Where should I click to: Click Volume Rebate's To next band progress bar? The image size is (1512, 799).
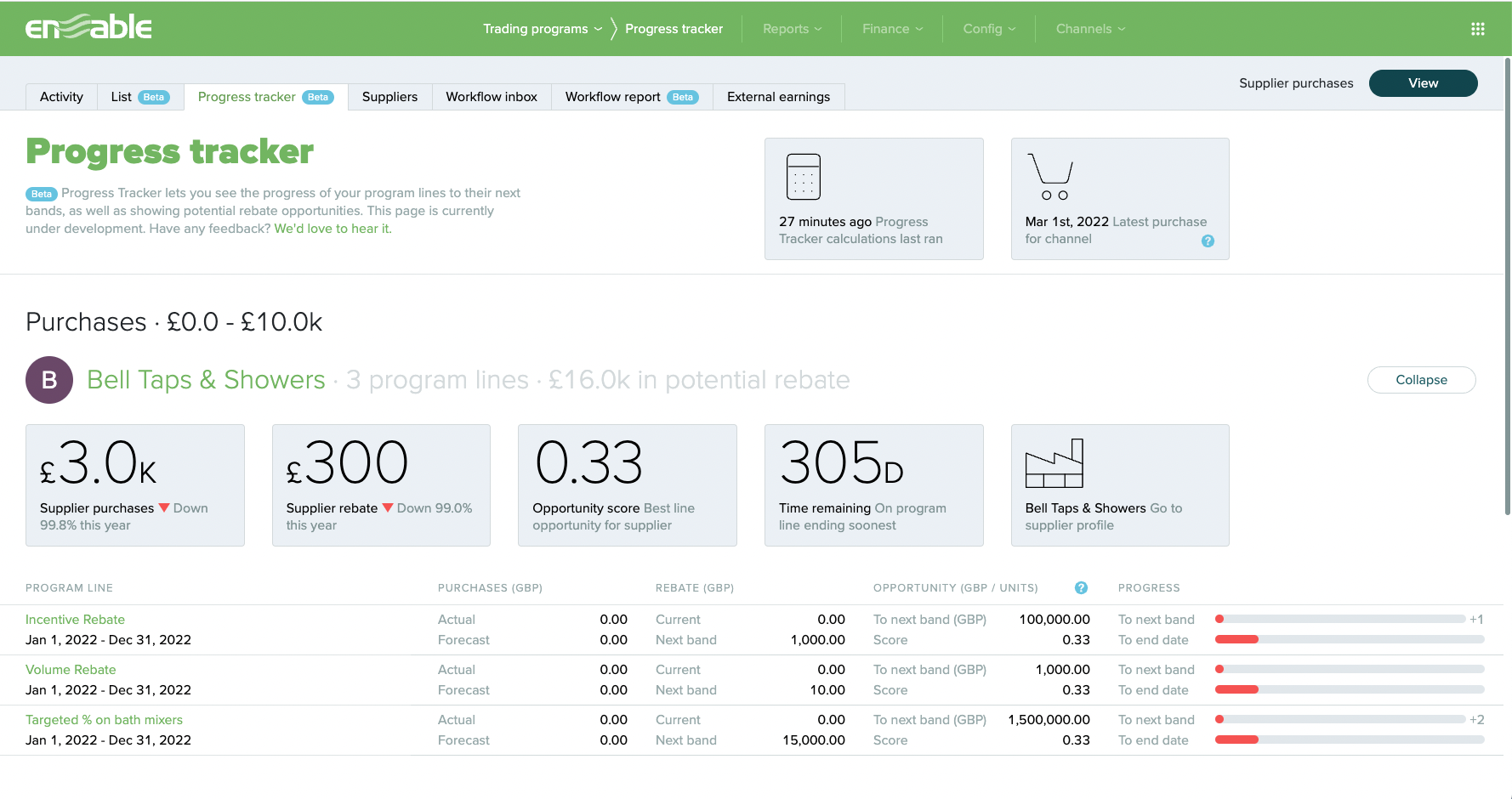[x=1349, y=670]
